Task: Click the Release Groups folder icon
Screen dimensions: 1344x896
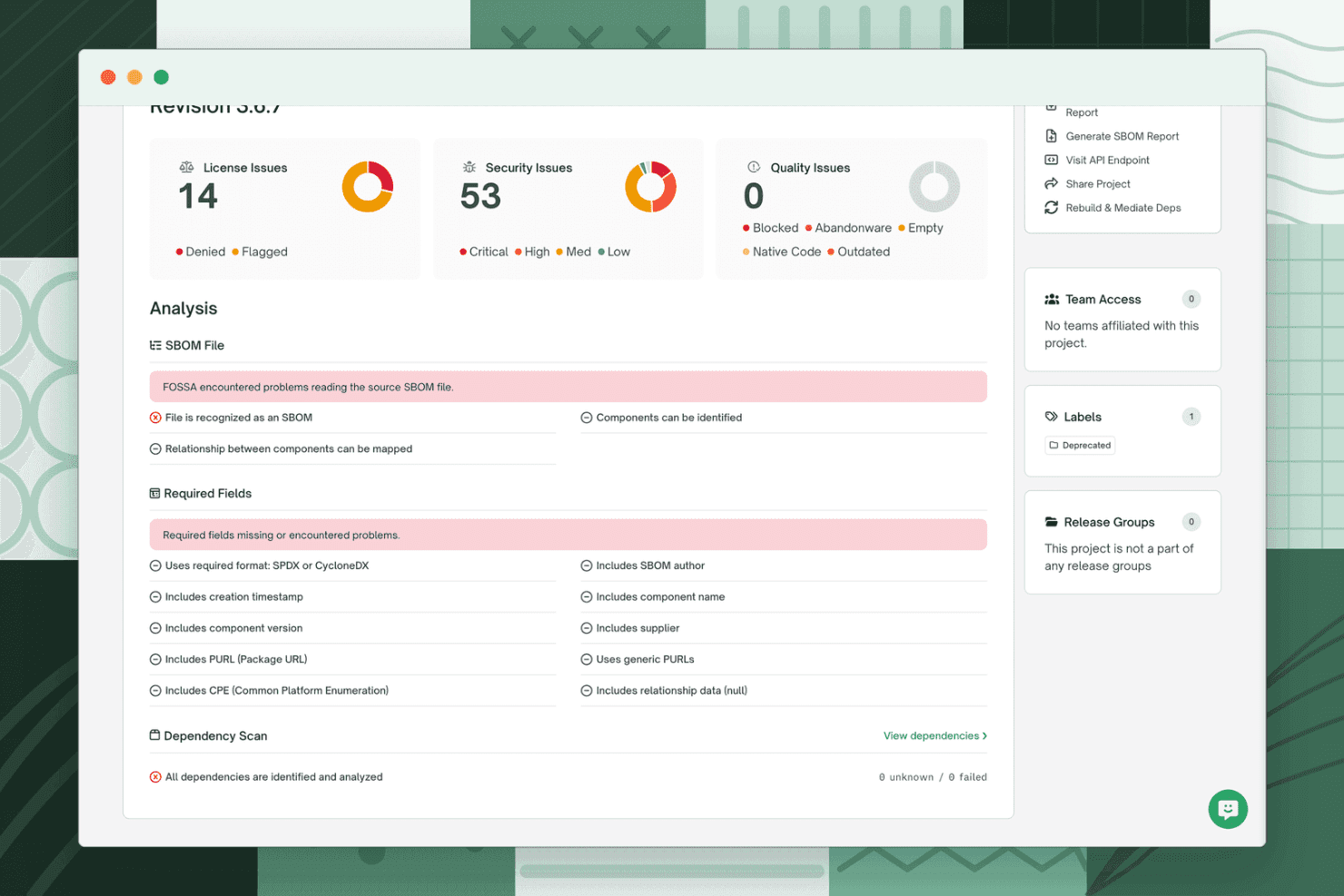Action: tap(1052, 522)
